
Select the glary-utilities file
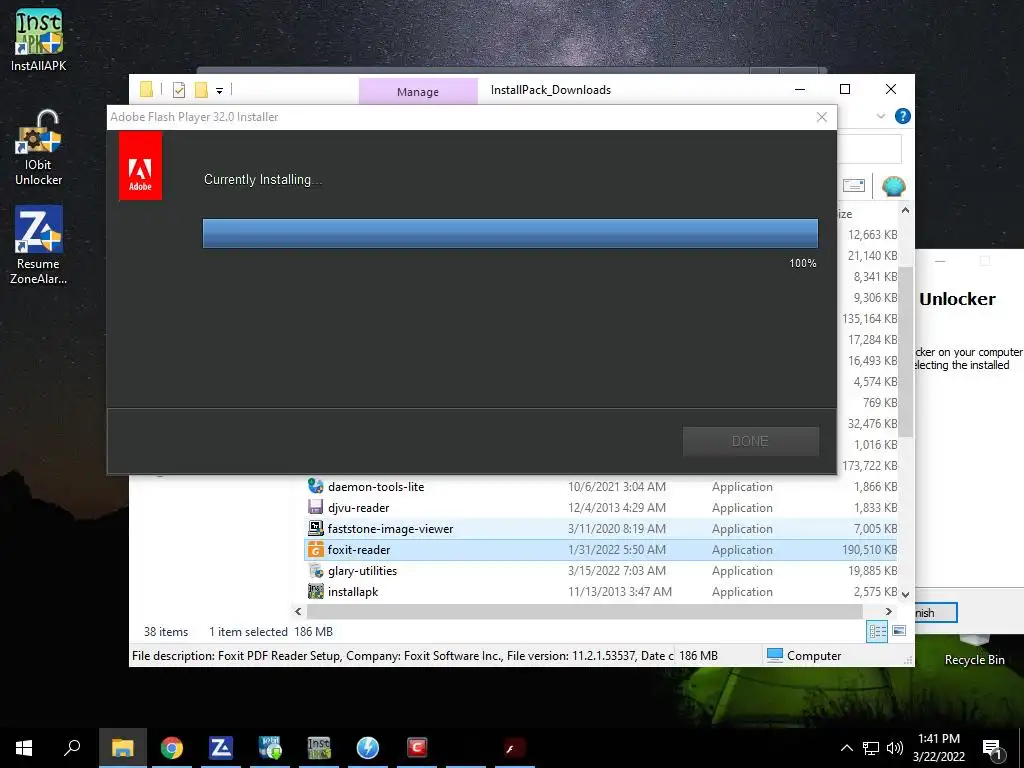(362, 571)
